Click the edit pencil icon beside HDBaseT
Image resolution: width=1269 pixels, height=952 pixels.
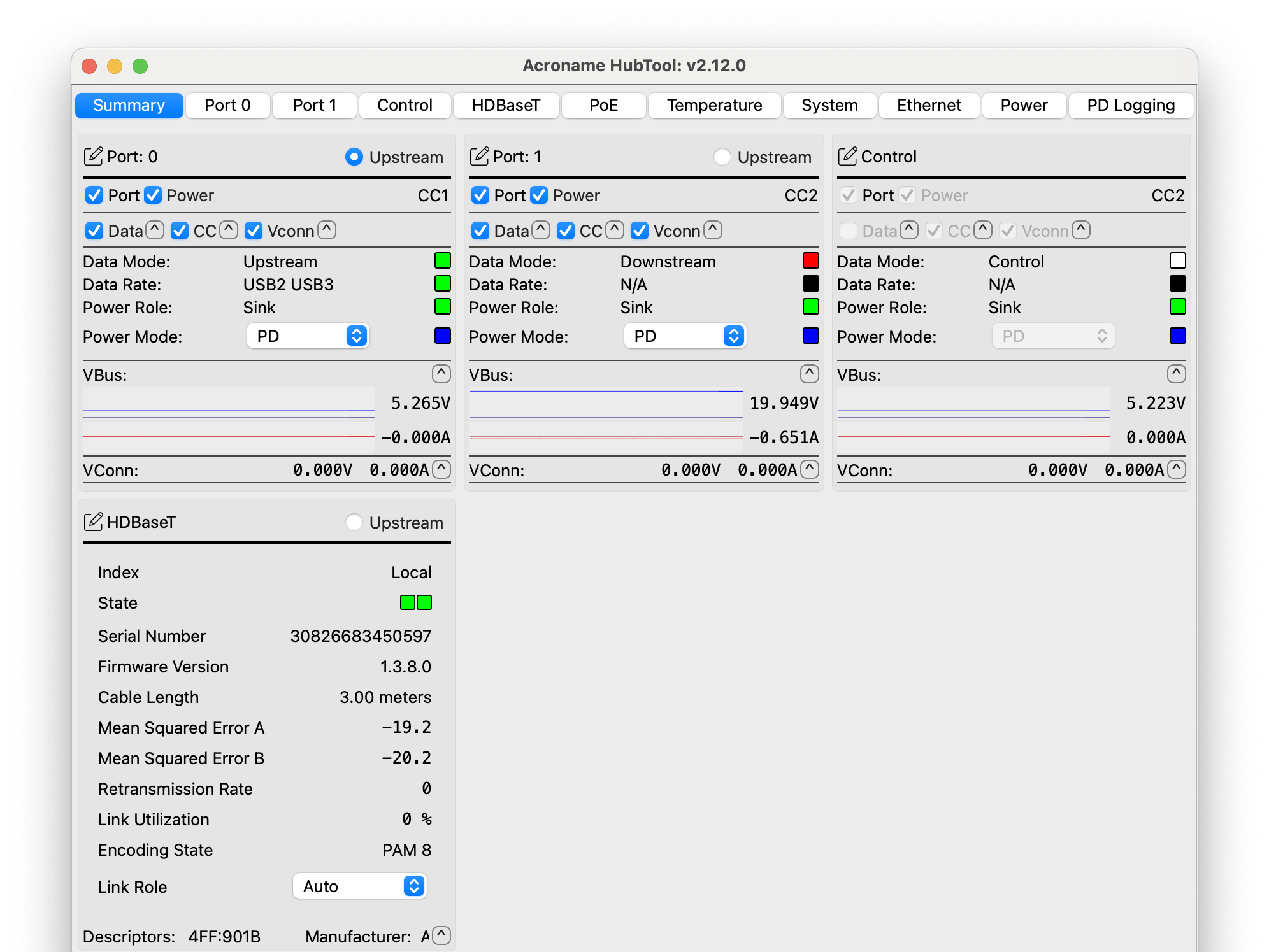click(x=93, y=522)
